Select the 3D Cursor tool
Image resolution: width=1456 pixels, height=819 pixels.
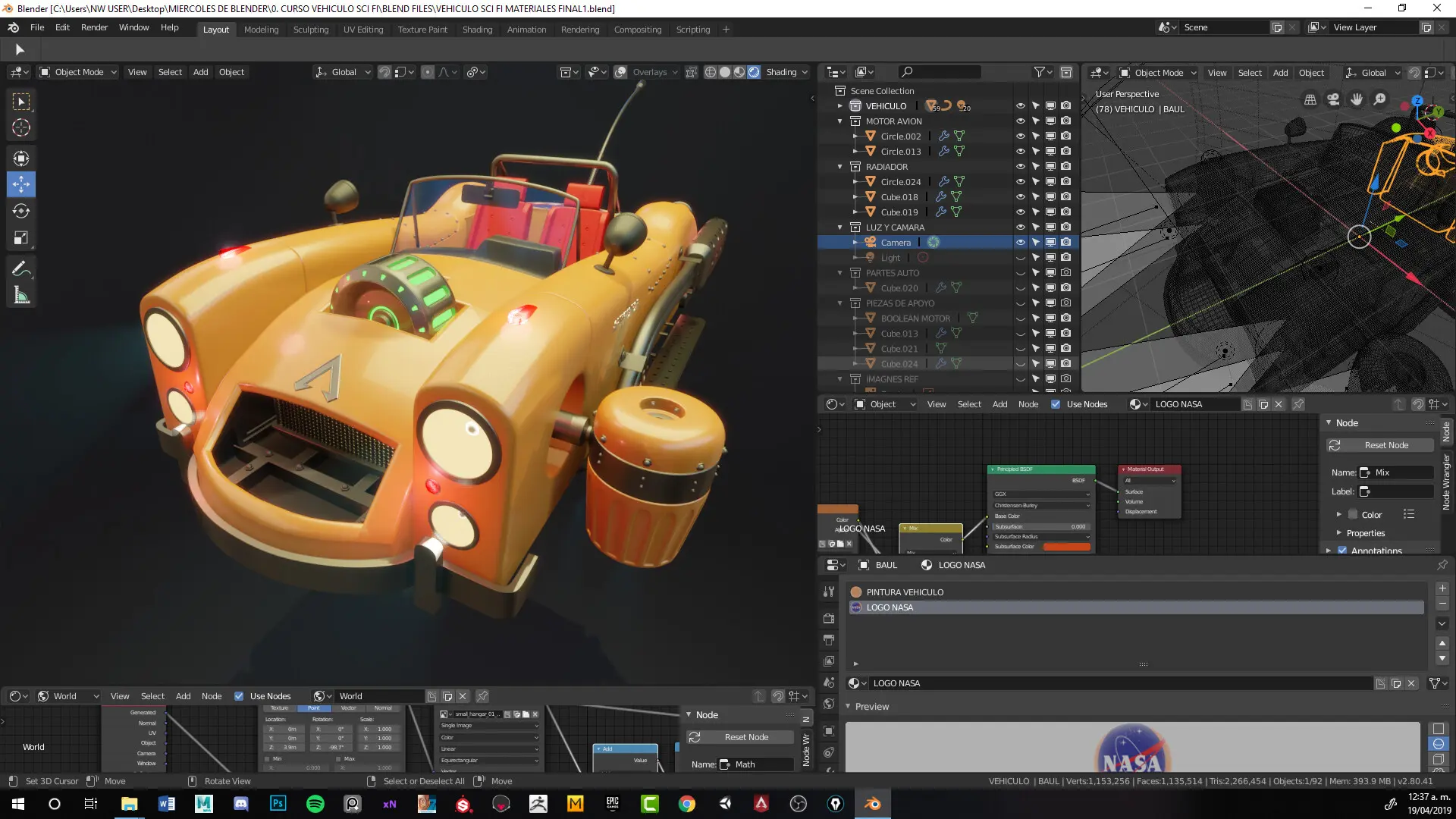[x=21, y=127]
